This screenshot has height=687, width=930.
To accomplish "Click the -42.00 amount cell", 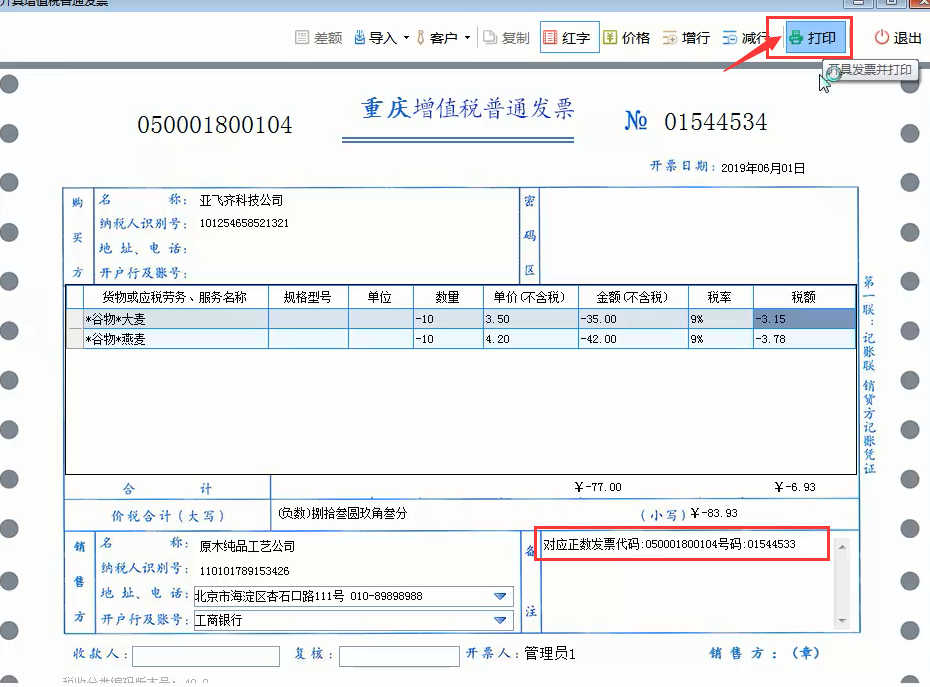I will (x=633, y=339).
